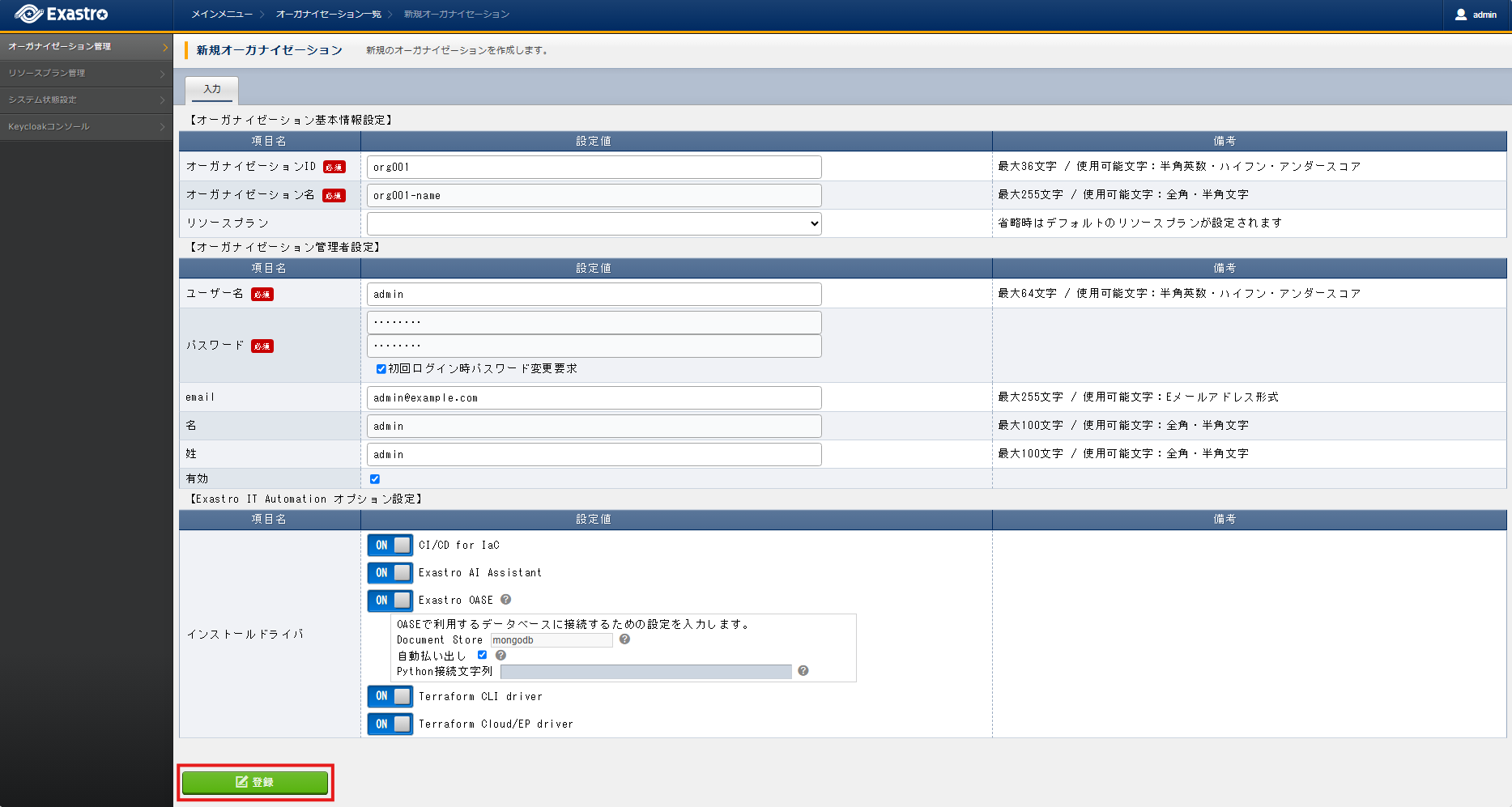1512x807 pixels.
Task: Go to オーガナイゼーション一覧 breadcrumb link
Action: tap(329, 15)
